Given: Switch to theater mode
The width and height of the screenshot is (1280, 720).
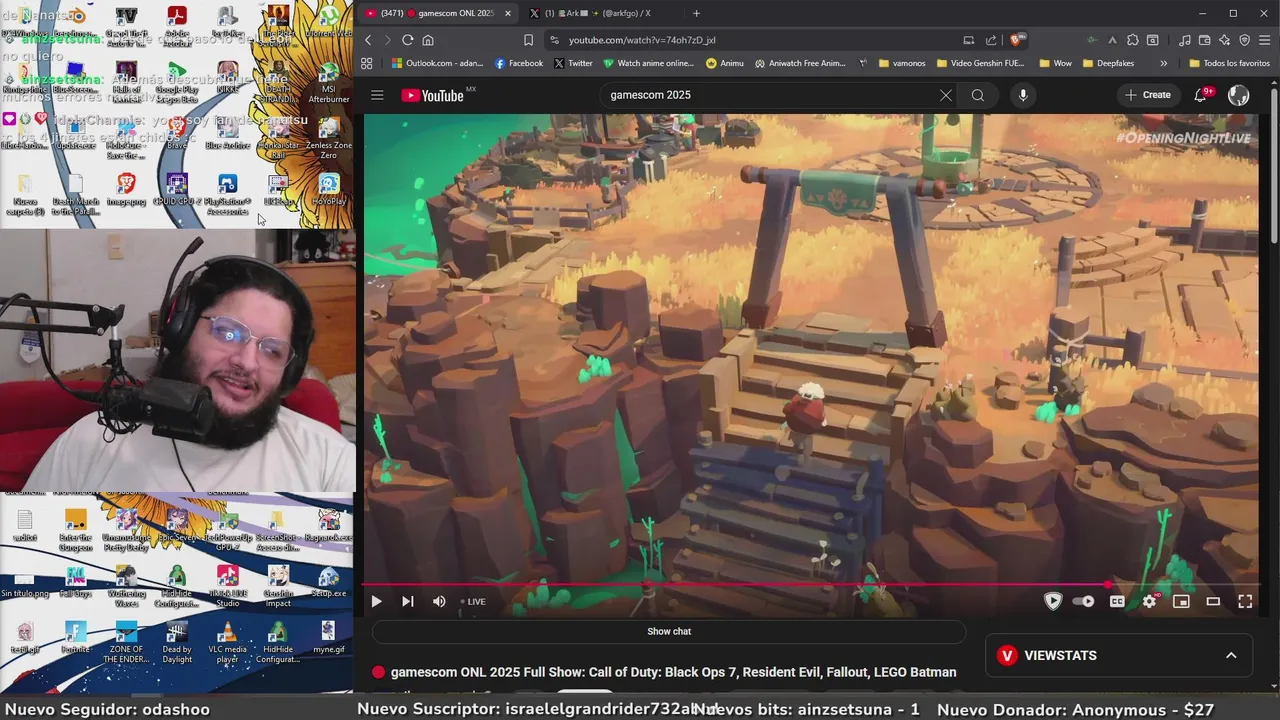Looking at the screenshot, I should tap(1213, 601).
